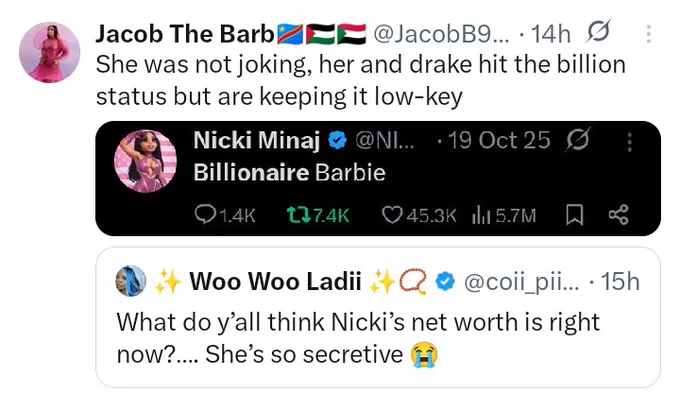Click Nicki Minaj's blue verified badge
680x393 pixels.
(337, 141)
